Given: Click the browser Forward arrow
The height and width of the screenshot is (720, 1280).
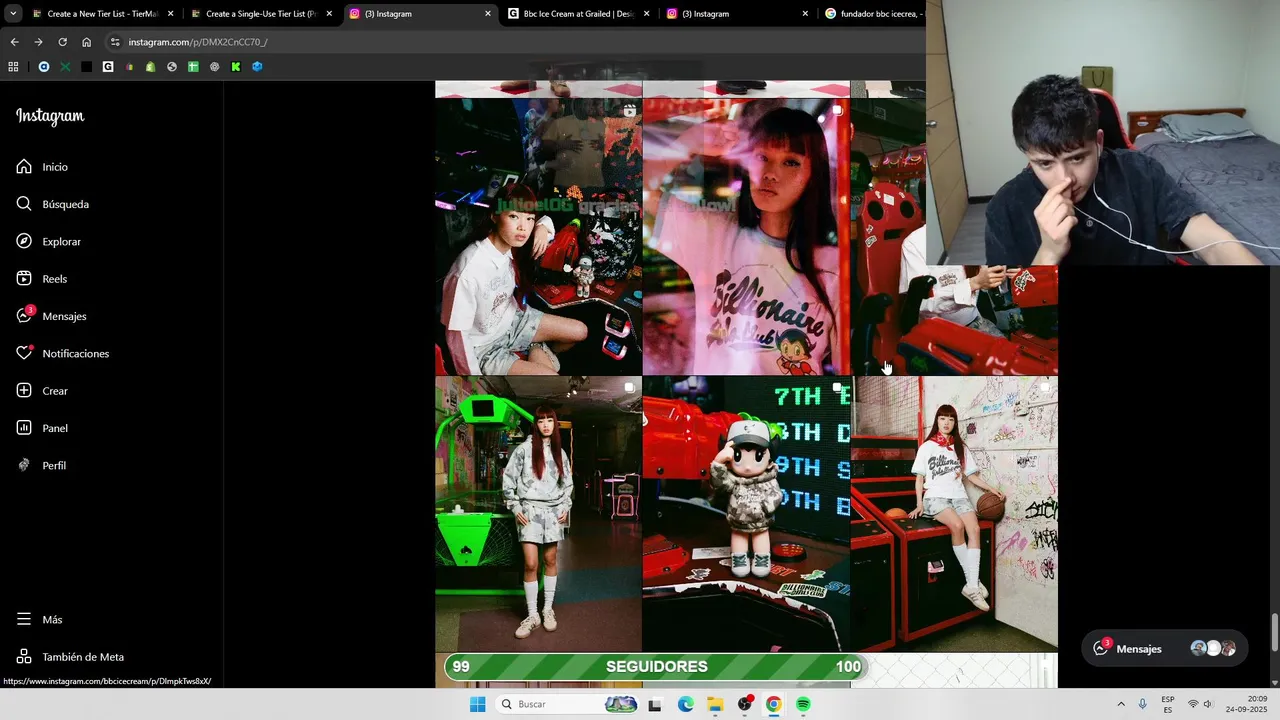Looking at the screenshot, I should (38, 42).
